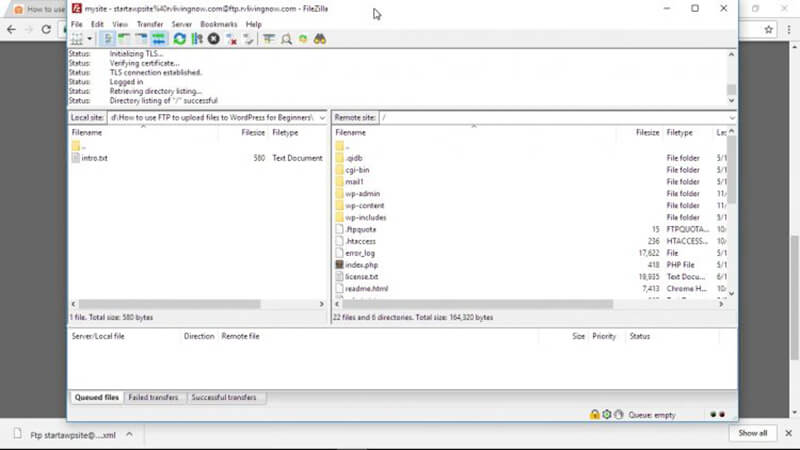
Task: Expand the Remote site path dropdown
Action: (x=731, y=117)
